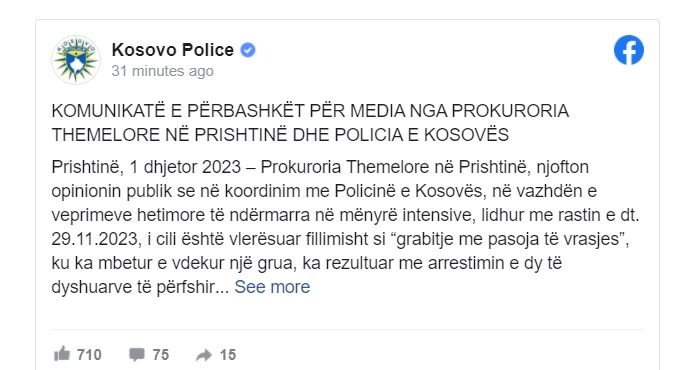This screenshot has height=370, width=690.
Task: Click the Facebook logo icon
Action: point(629,50)
